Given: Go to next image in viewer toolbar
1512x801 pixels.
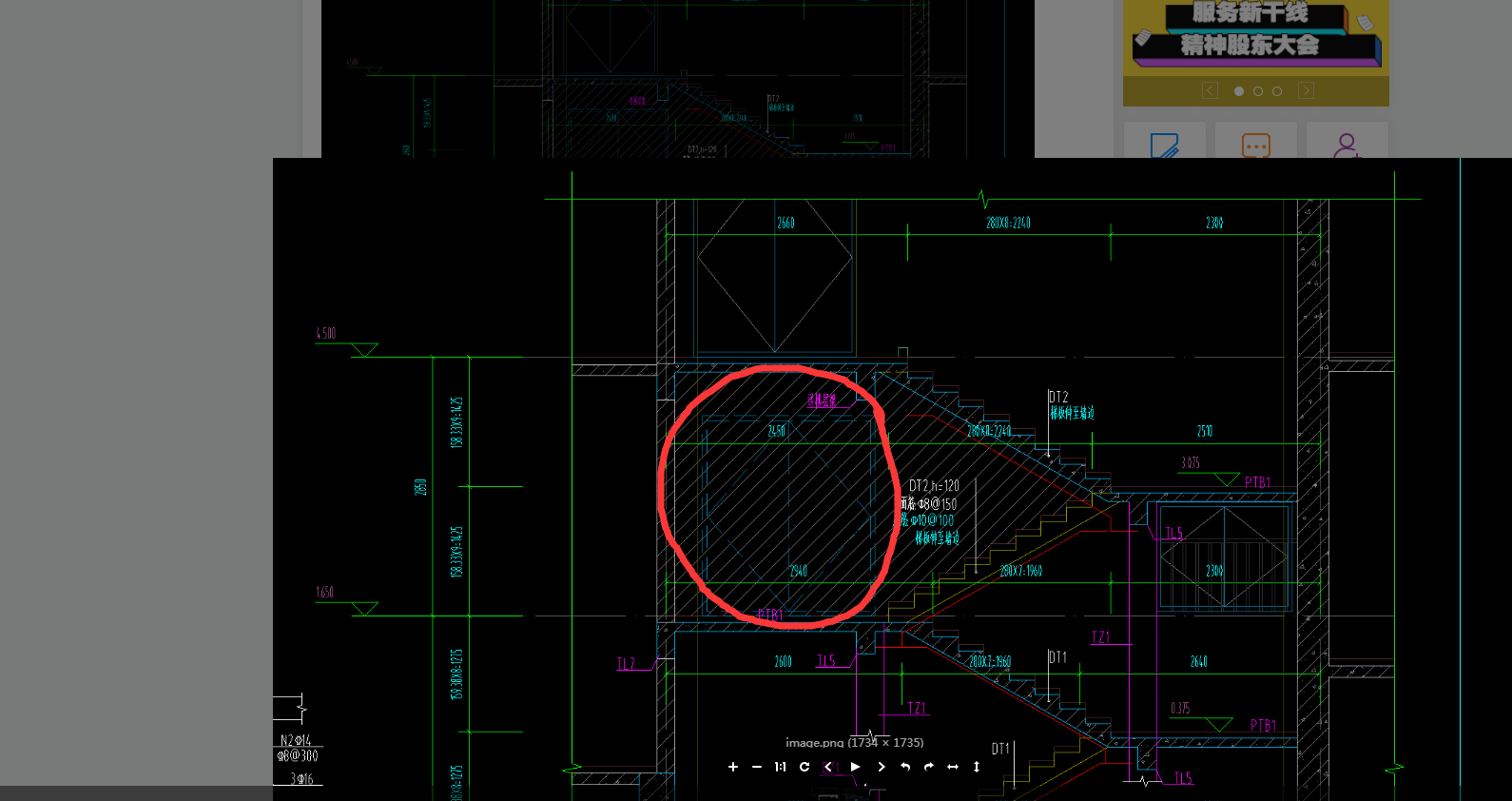Looking at the screenshot, I should (x=882, y=767).
